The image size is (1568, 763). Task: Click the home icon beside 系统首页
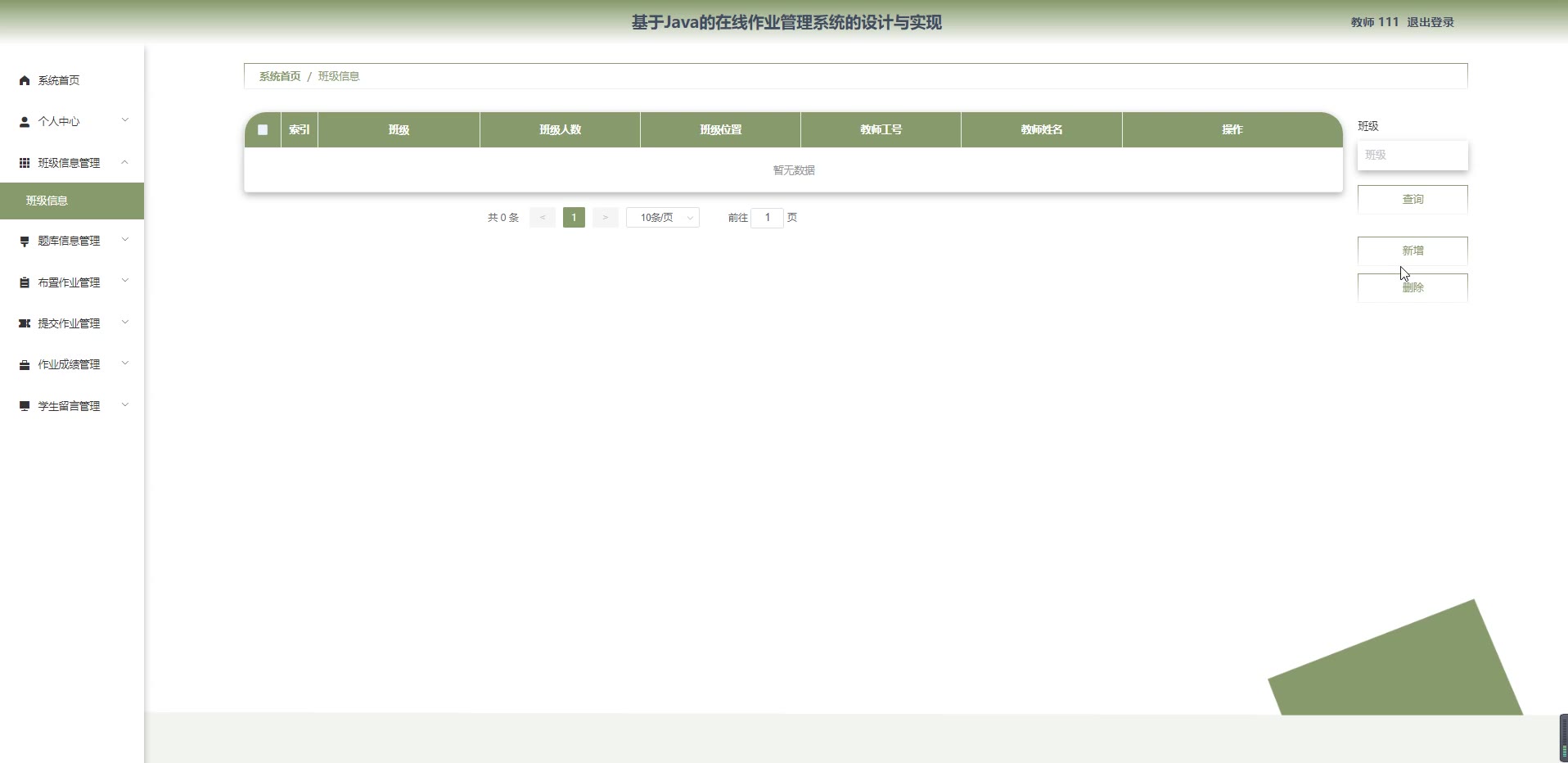point(25,80)
